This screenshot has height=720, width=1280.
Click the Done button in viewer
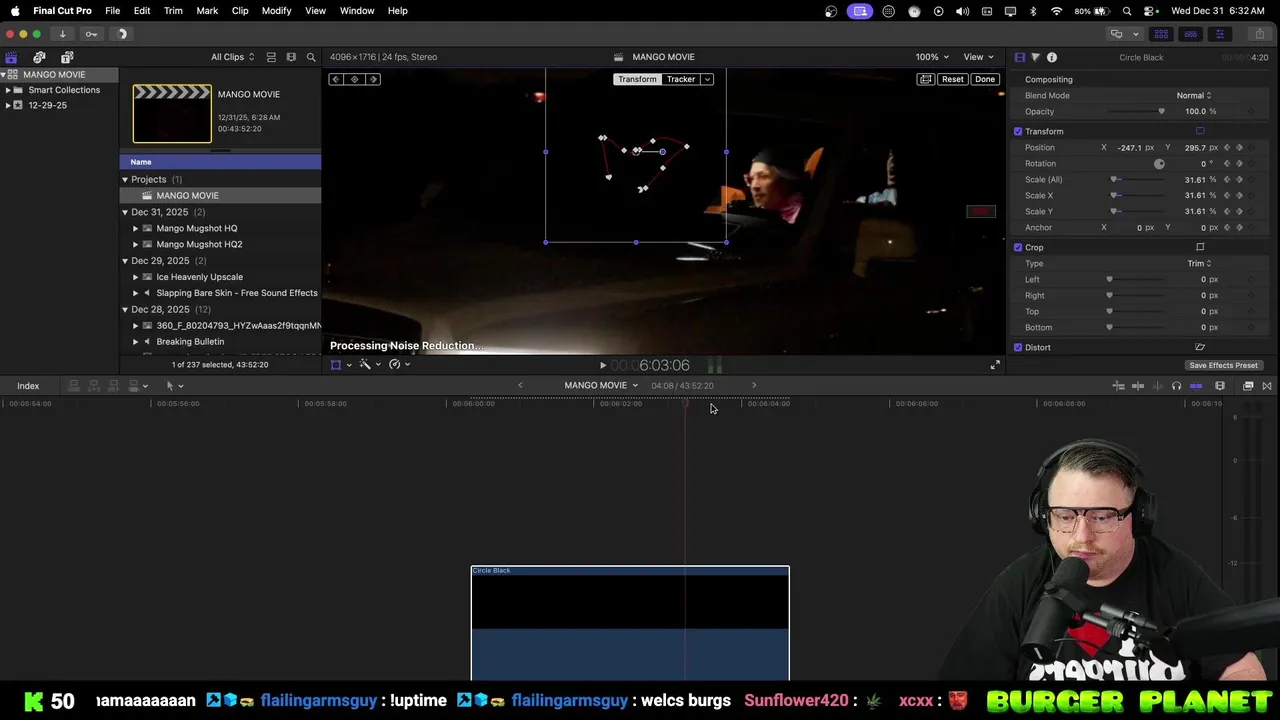point(985,79)
